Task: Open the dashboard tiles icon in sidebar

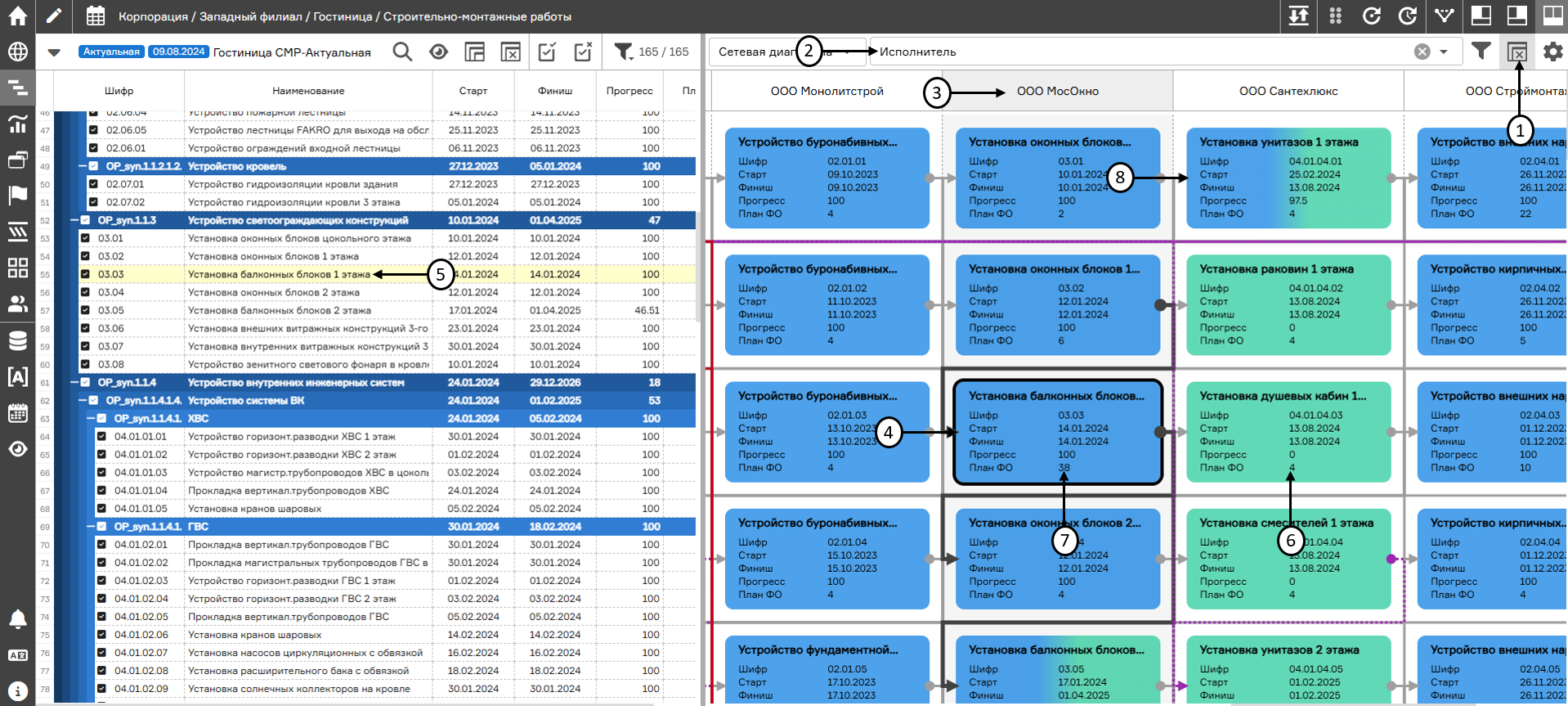Action: point(17,268)
